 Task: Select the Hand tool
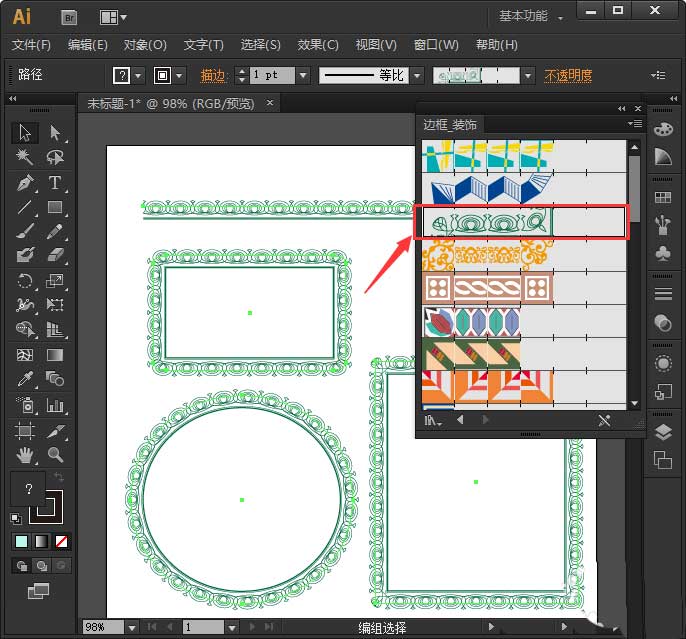(x=25, y=455)
